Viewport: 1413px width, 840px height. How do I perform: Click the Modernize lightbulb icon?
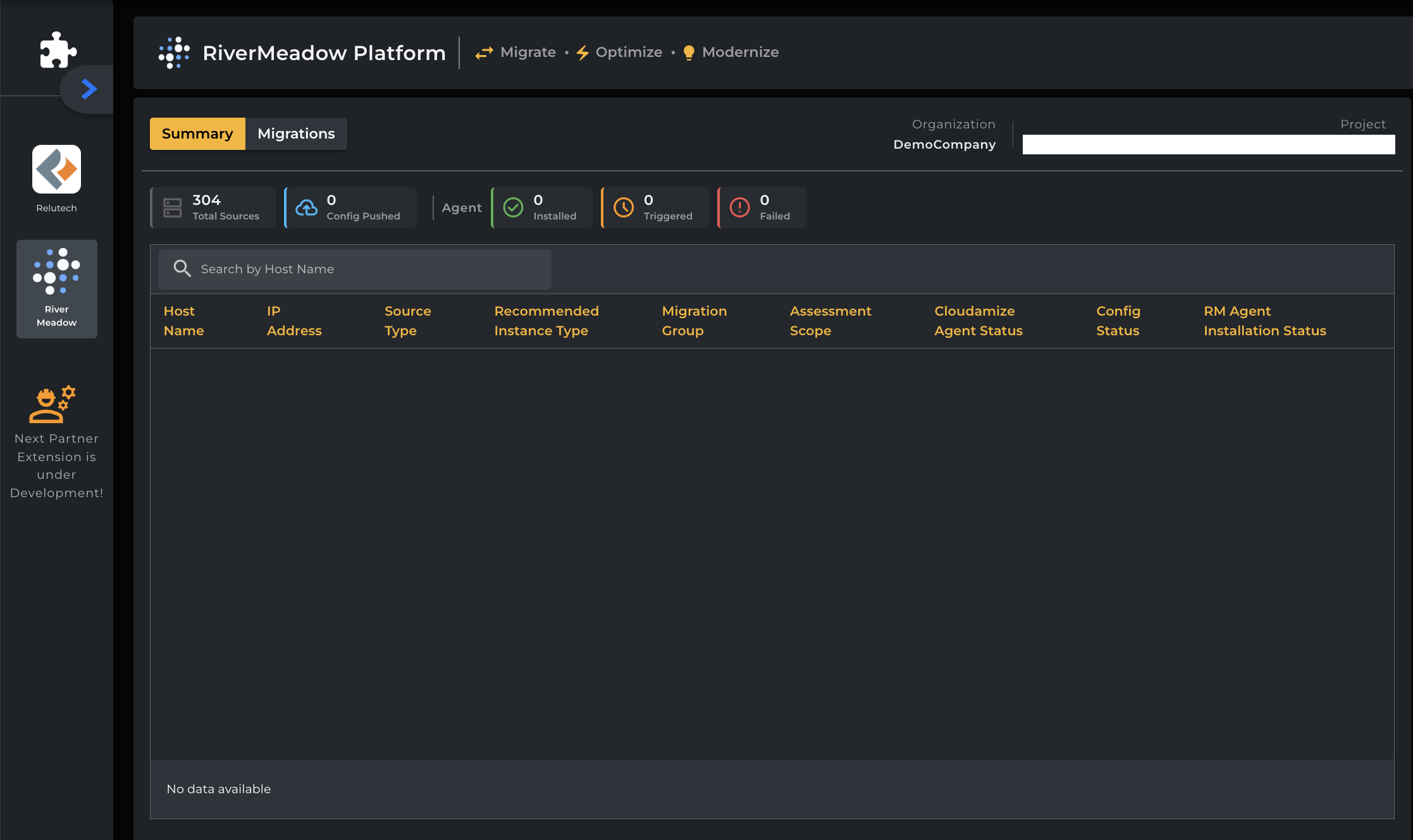click(x=689, y=53)
